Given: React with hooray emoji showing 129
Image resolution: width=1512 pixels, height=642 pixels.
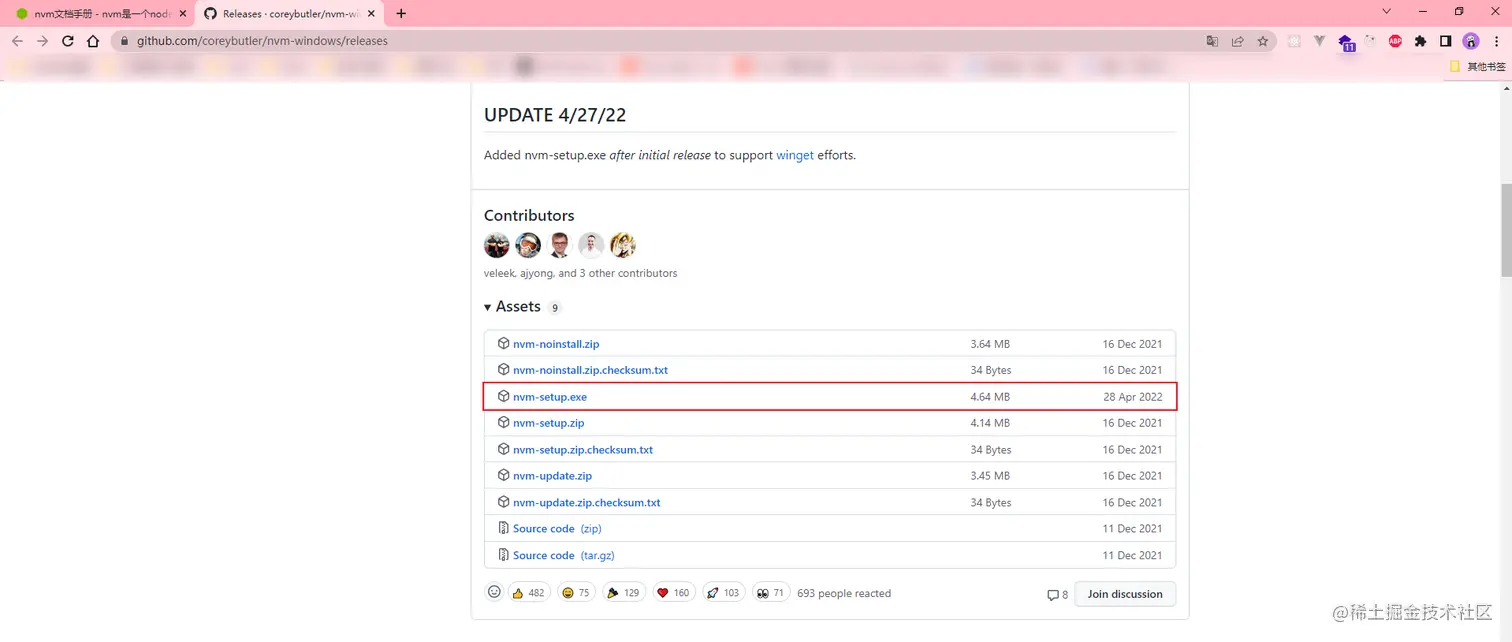Looking at the screenshot, I should [624, 593].
